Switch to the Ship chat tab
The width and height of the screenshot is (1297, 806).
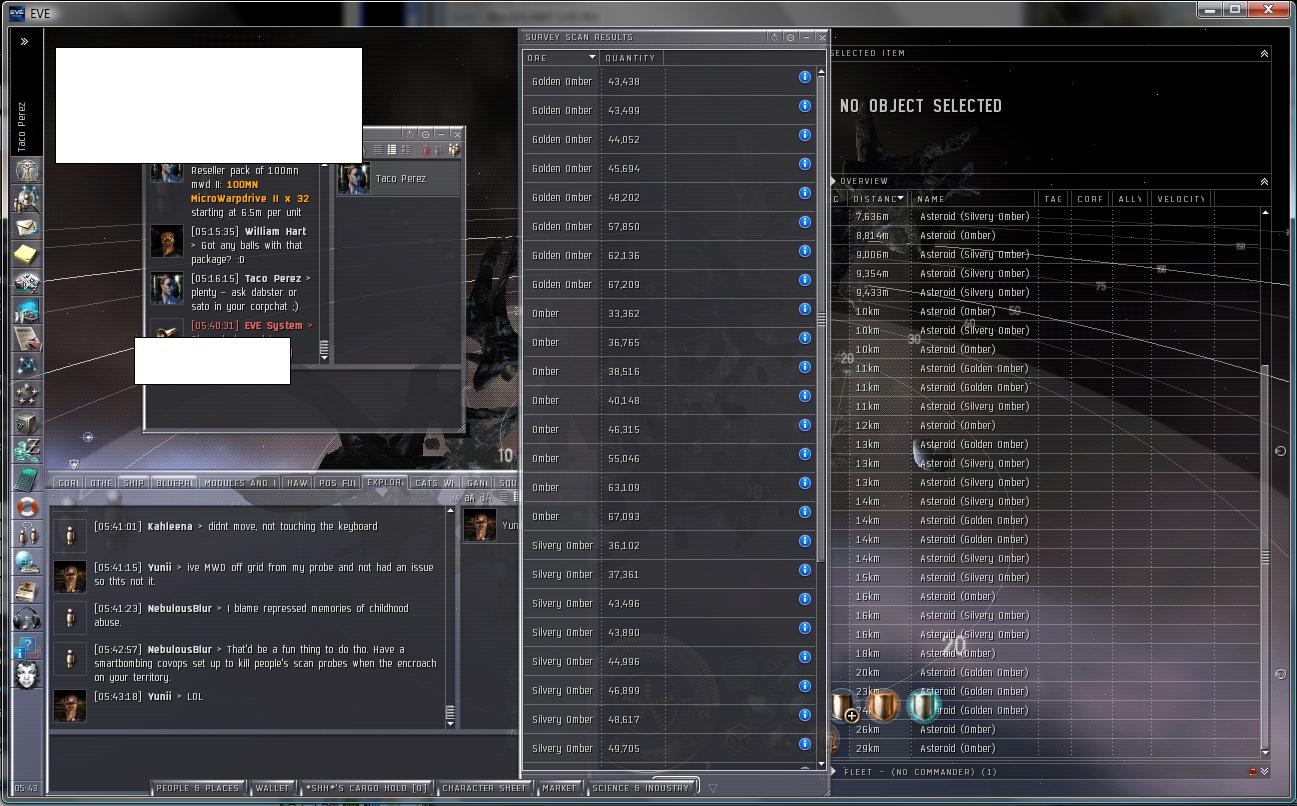(x=133, y=483)
